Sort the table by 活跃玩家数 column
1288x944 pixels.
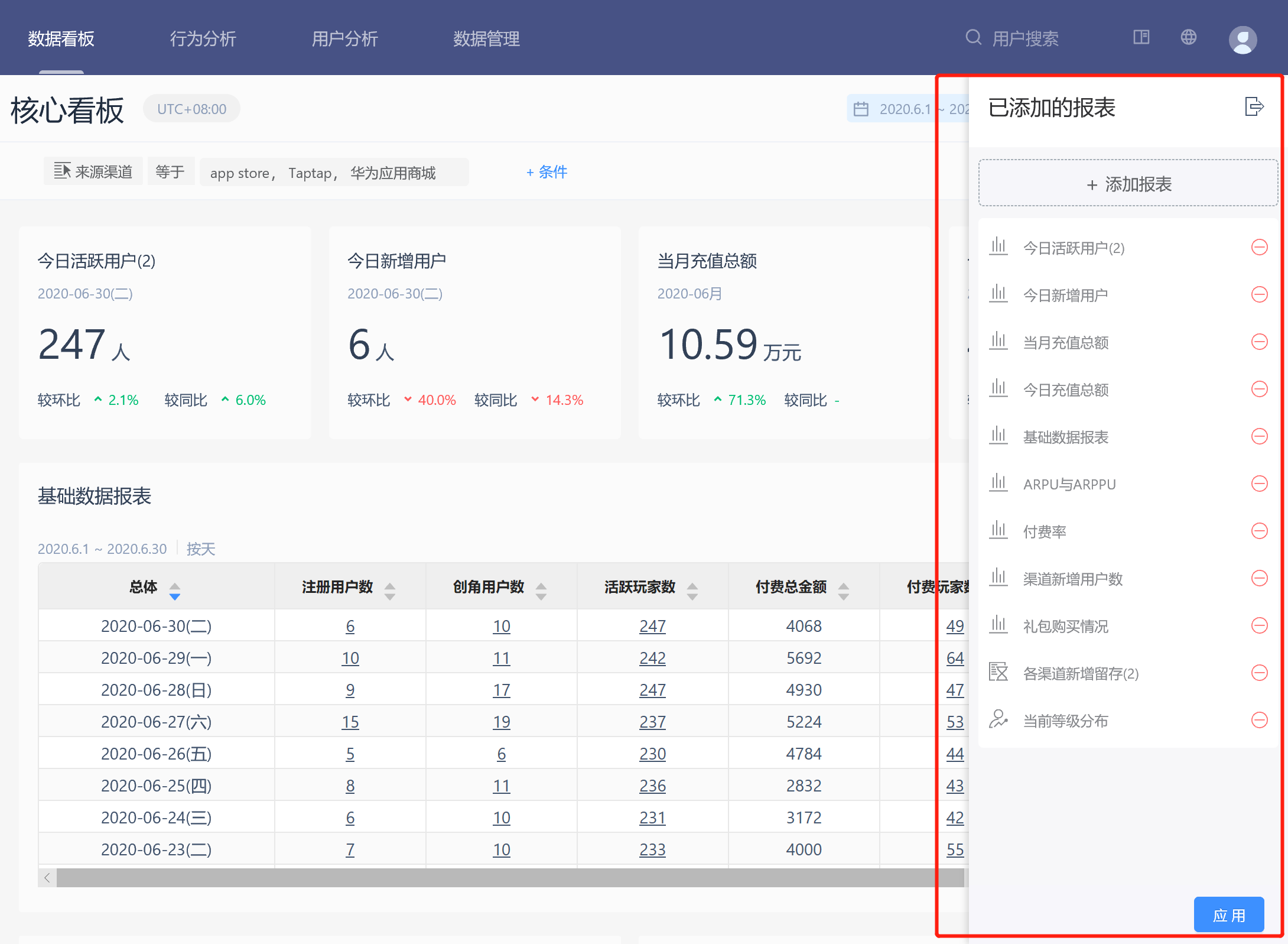(692, 591)
